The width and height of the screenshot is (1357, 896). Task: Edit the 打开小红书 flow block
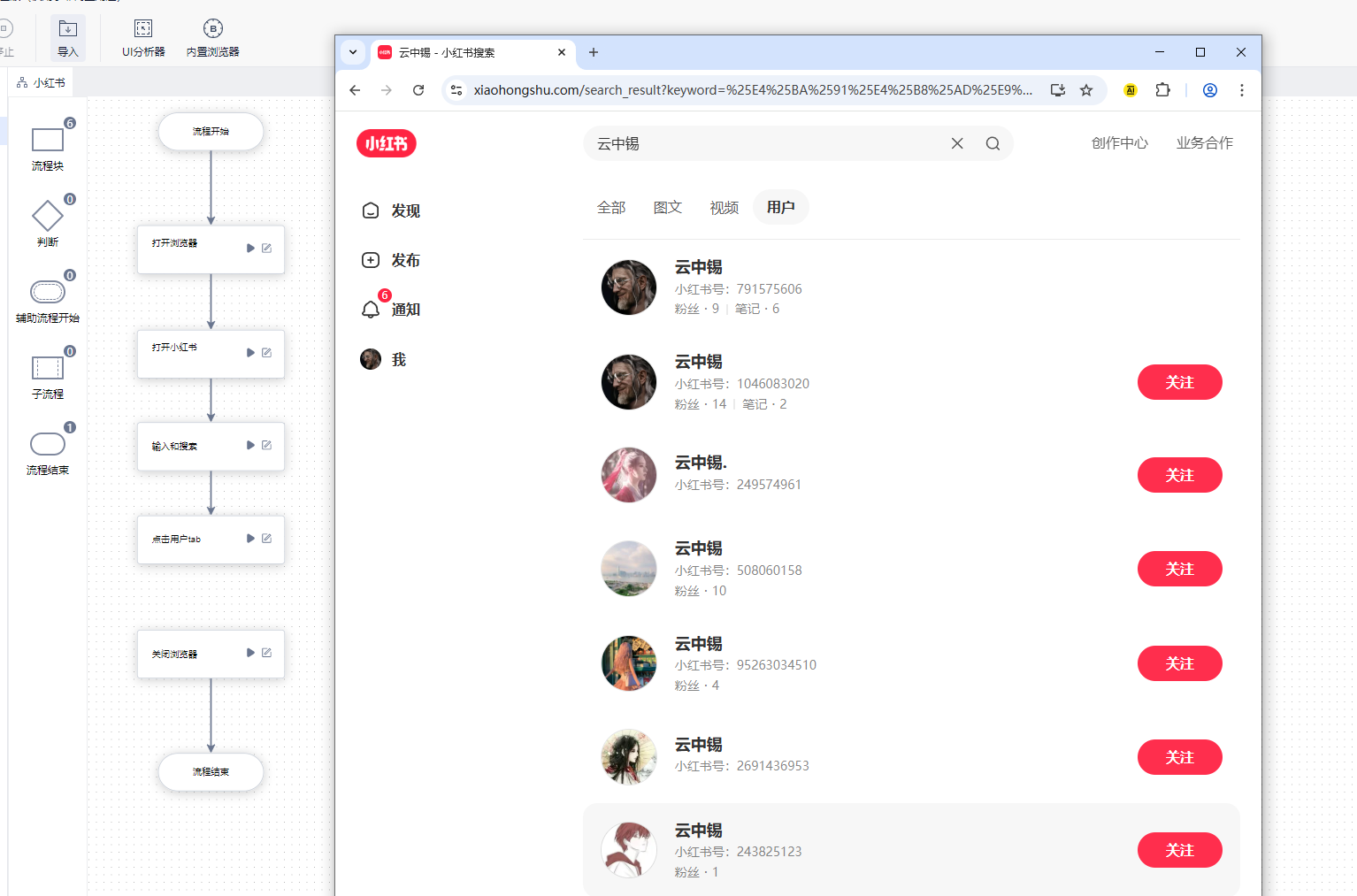tap(266, 353)
